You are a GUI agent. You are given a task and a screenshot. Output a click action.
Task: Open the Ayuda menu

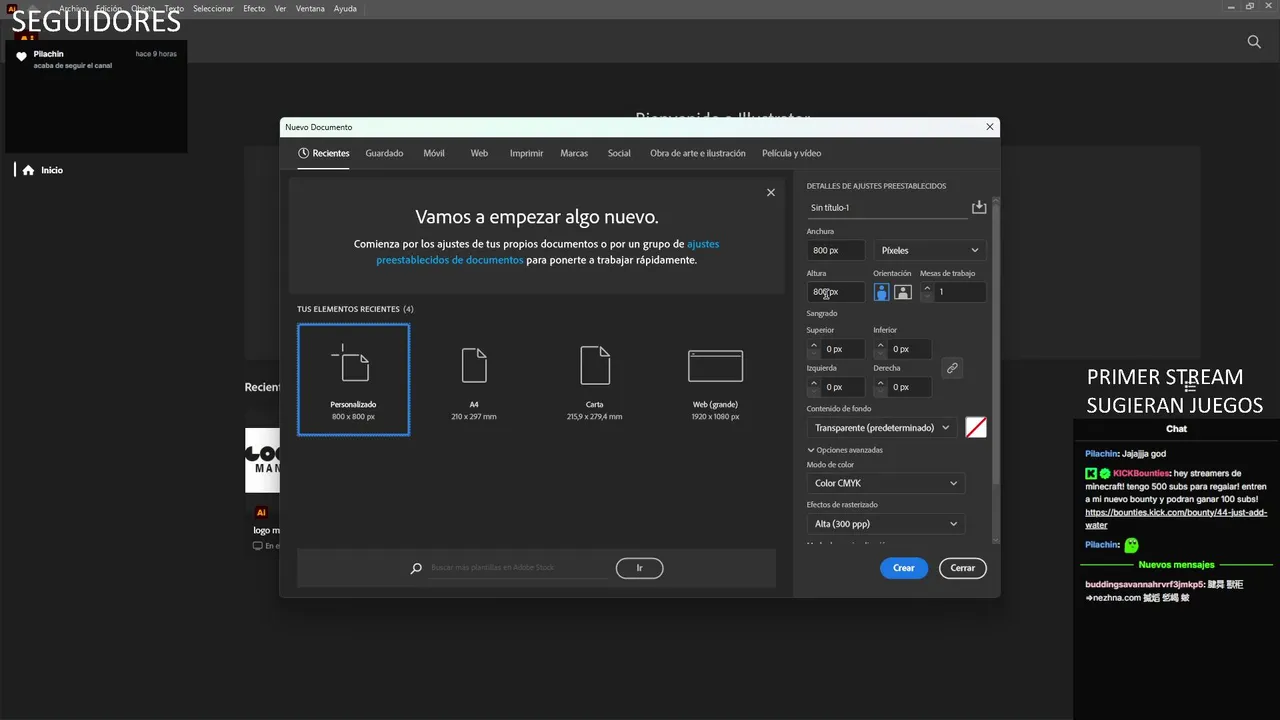coord(345,8)
